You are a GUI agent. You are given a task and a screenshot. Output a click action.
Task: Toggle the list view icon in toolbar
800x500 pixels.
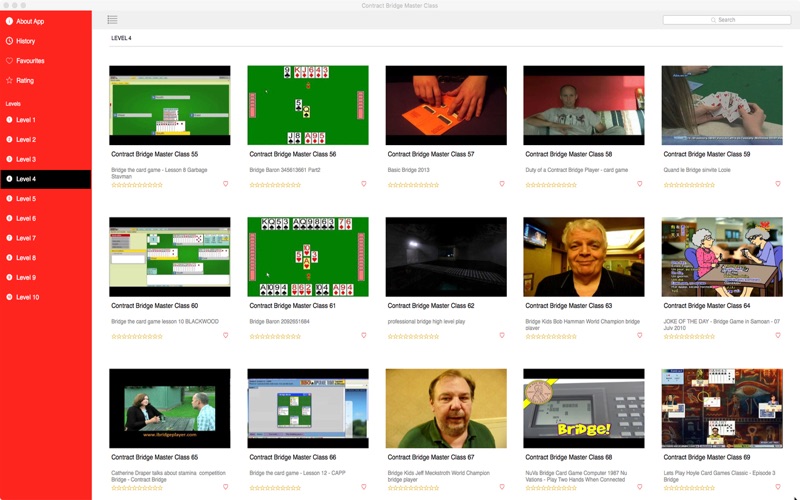tap(112, 19)
